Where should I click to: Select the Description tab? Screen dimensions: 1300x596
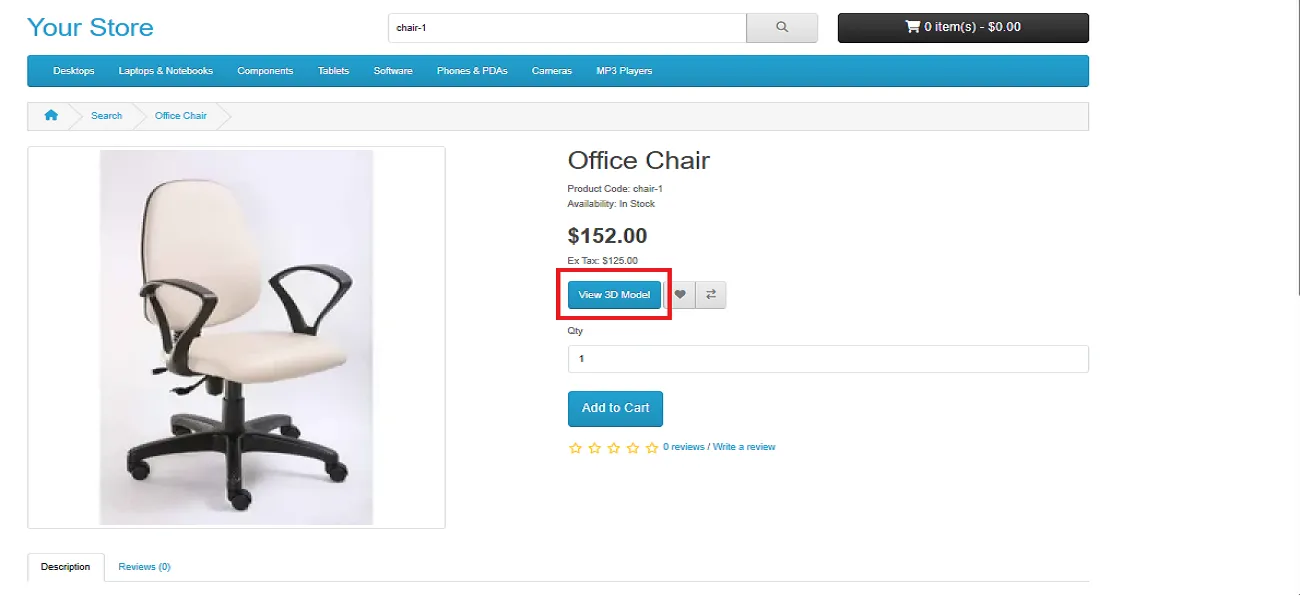(66, 567)
